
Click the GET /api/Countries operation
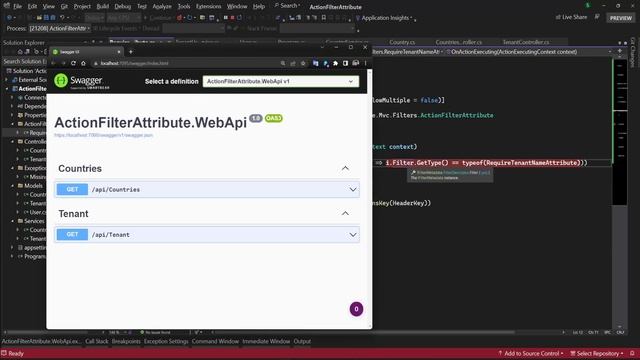[x=207, y=189]
